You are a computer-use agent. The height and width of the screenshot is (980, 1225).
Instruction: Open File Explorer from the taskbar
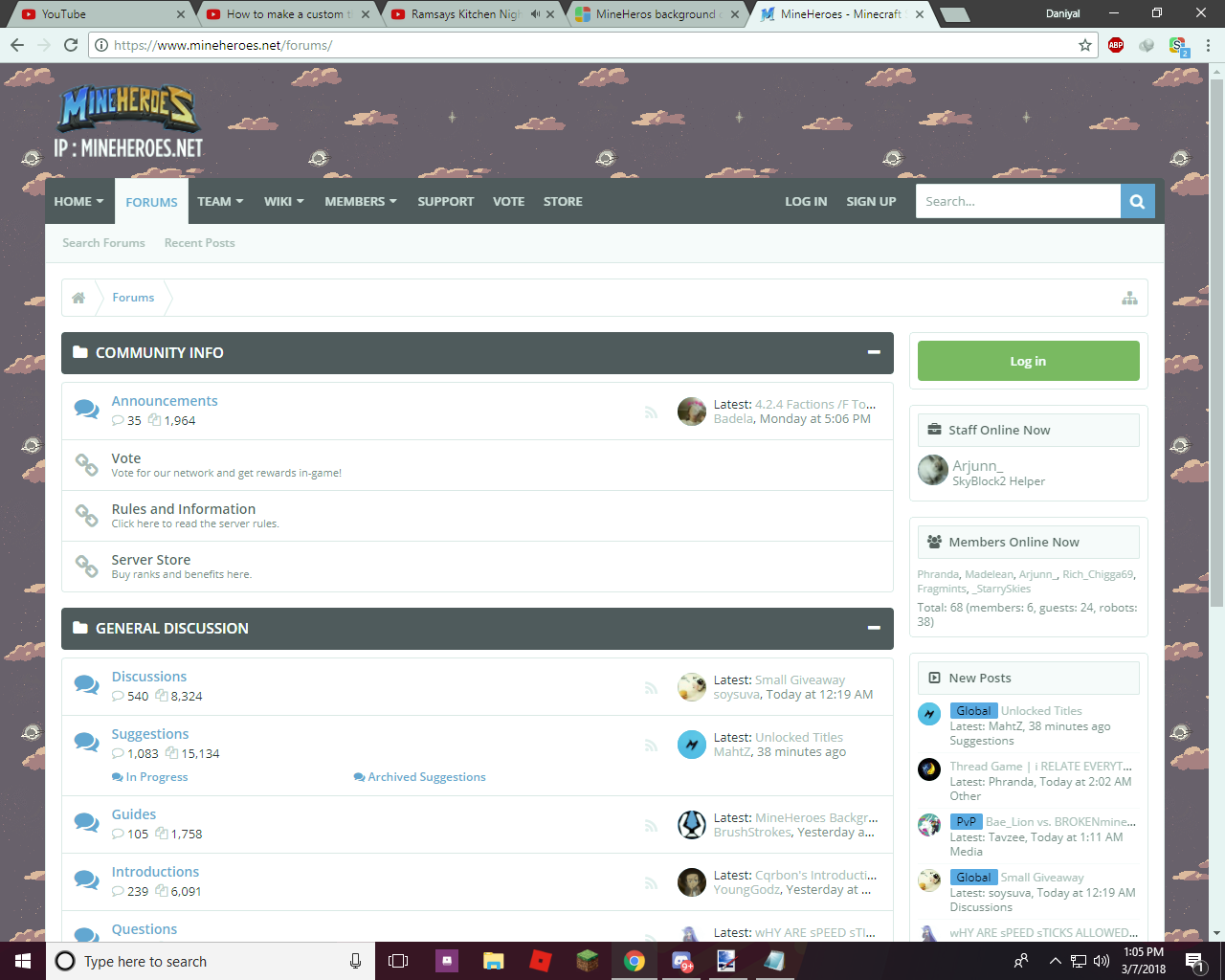(494, 961)
